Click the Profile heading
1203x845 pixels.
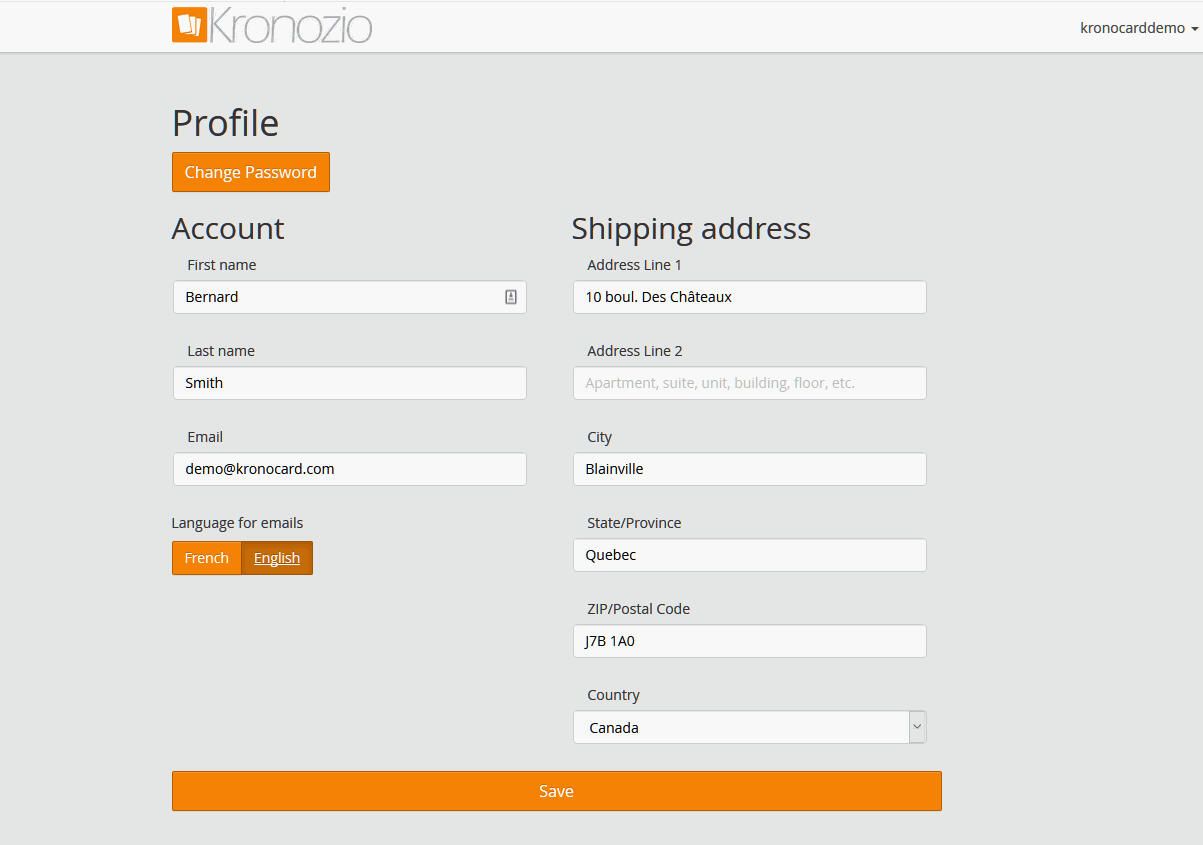pos(226,123)
